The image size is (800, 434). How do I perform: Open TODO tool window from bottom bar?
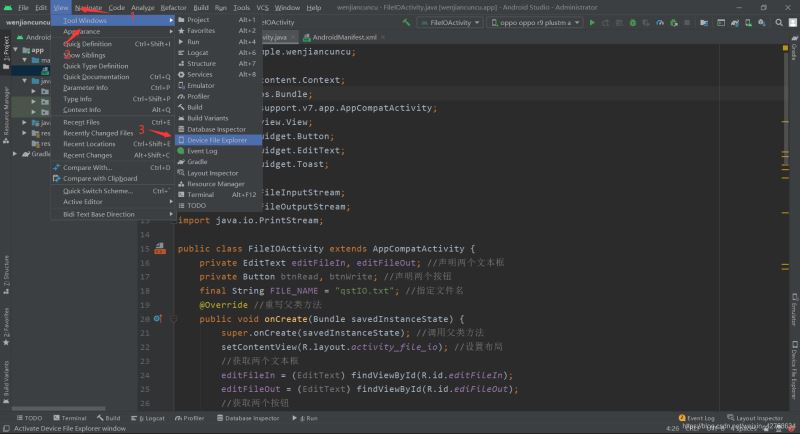(29, 418)
